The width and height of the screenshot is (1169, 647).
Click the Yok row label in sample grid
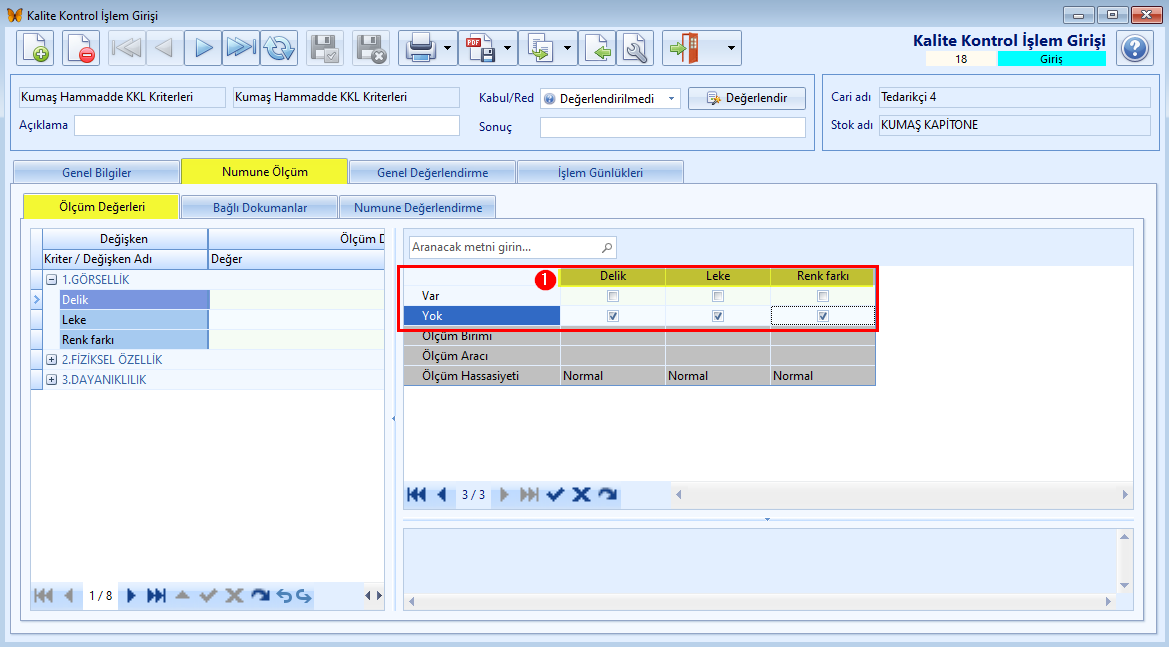click(482, 316)
